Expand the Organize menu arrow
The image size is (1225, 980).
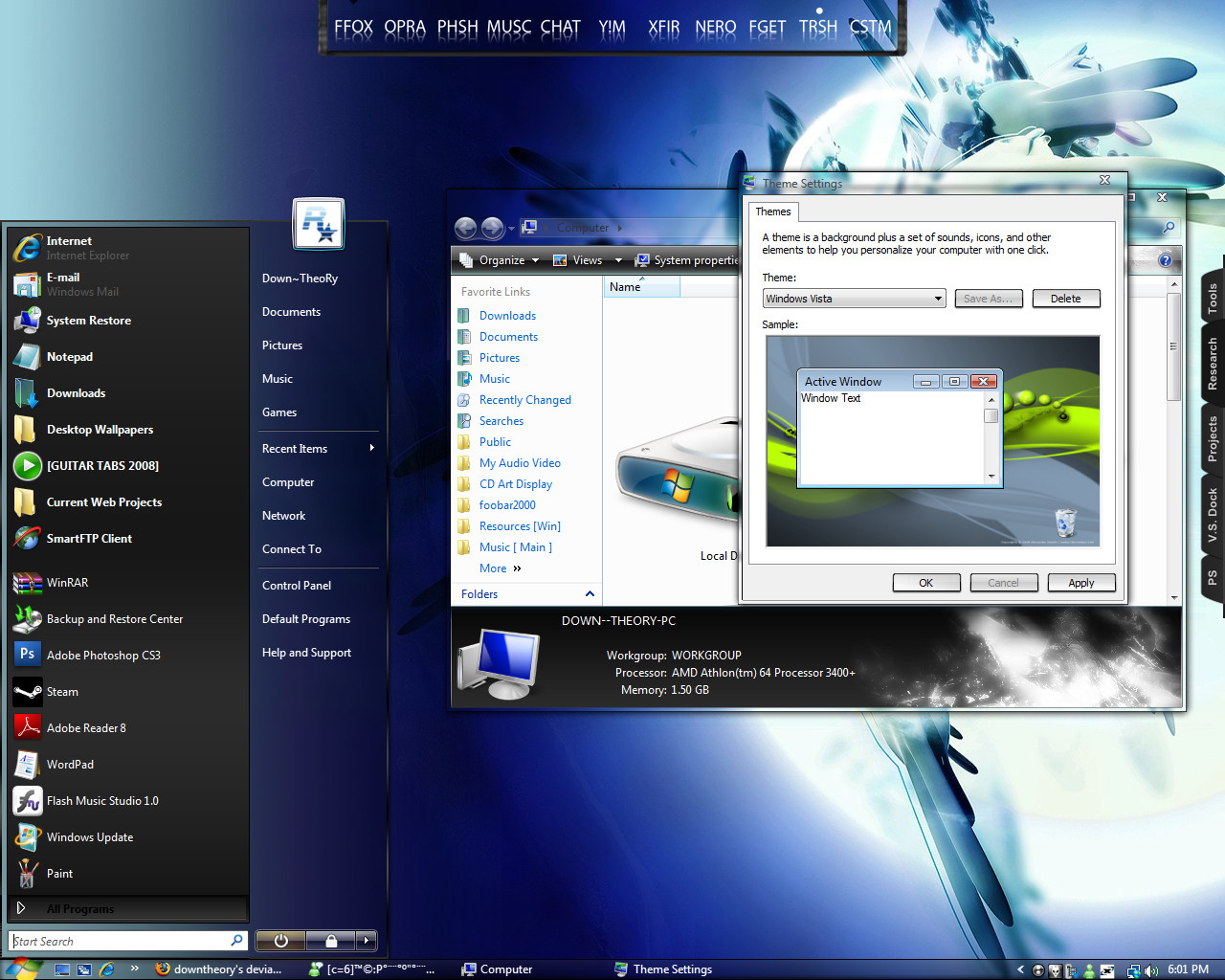click(x=535, y=260)
